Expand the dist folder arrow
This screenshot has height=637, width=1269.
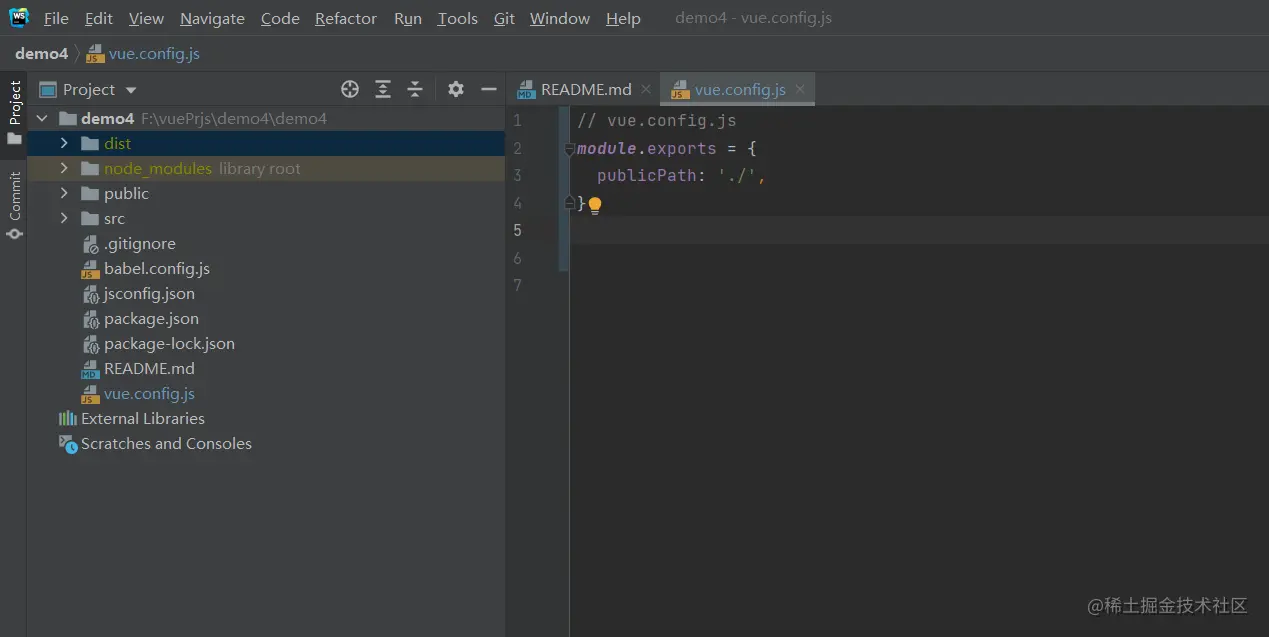(64, 143)
